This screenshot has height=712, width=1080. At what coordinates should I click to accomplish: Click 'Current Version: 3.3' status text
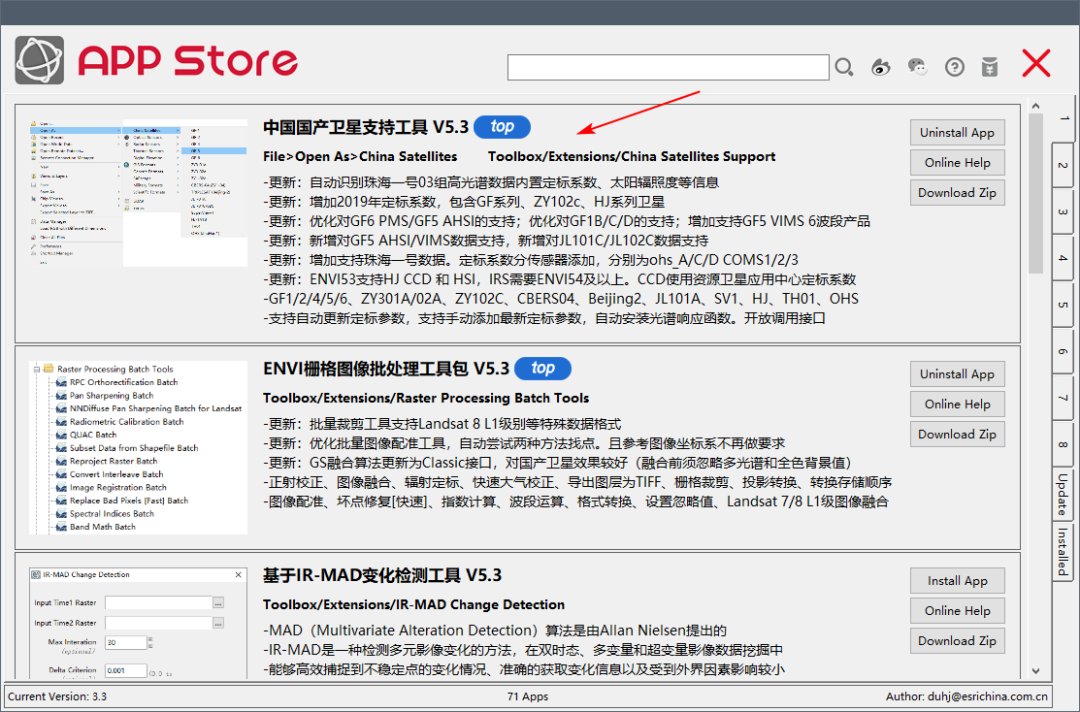[x=57, y=696]
